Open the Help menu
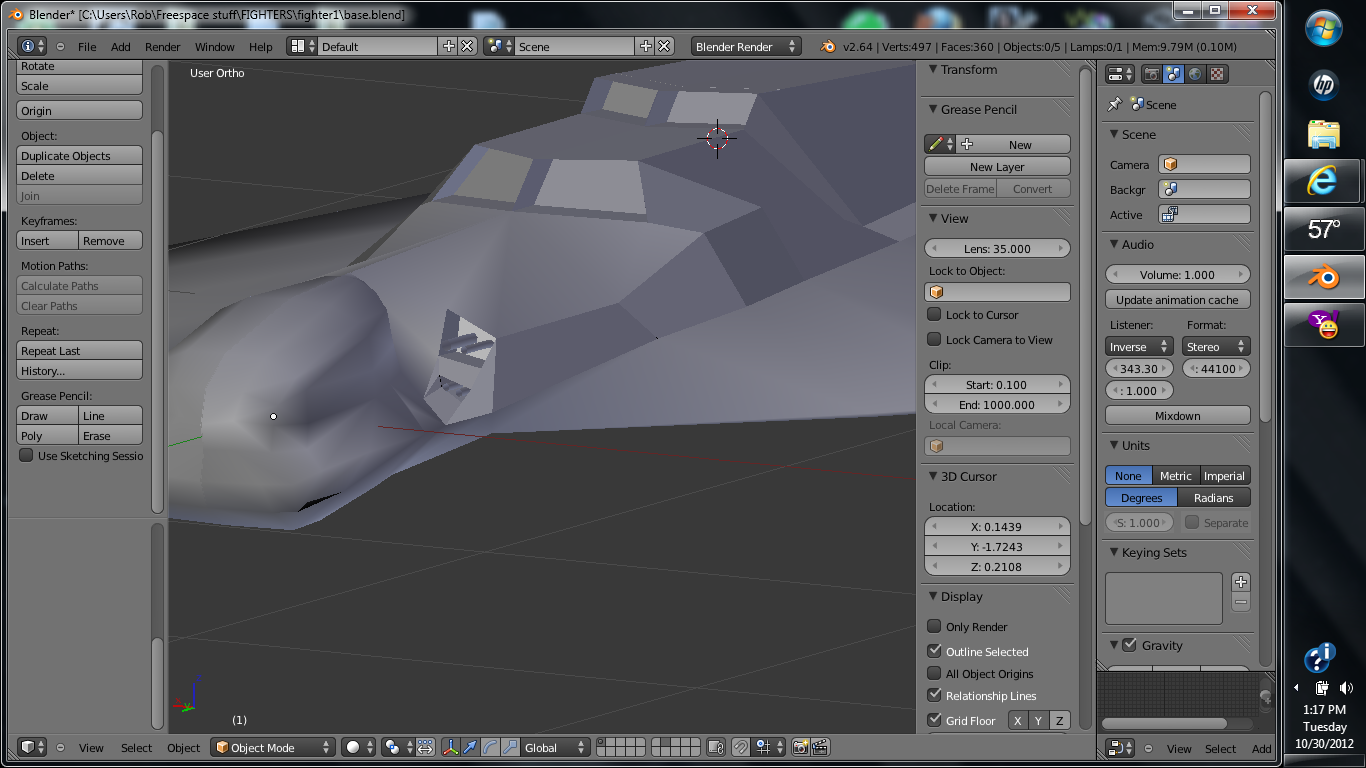 260,47
